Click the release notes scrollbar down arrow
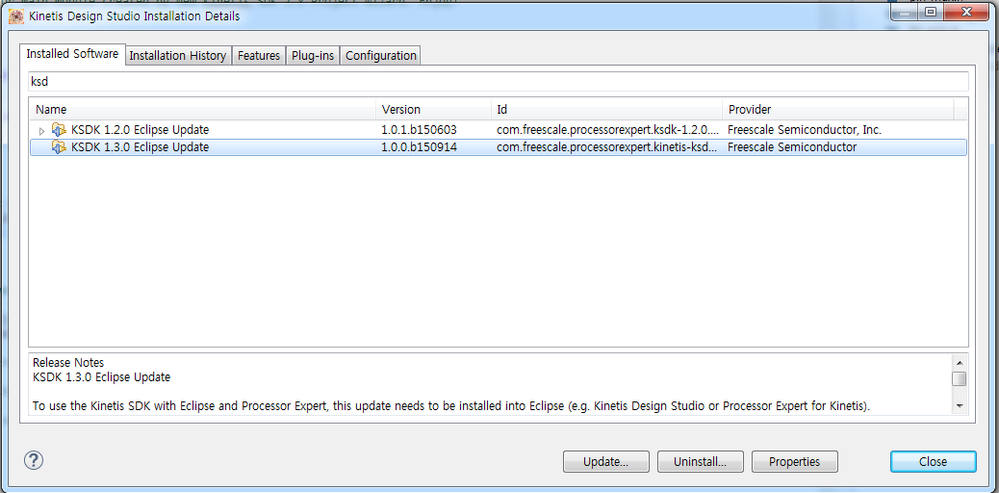The height and width of the screenshot is (493, 999). tap(959, 406)
